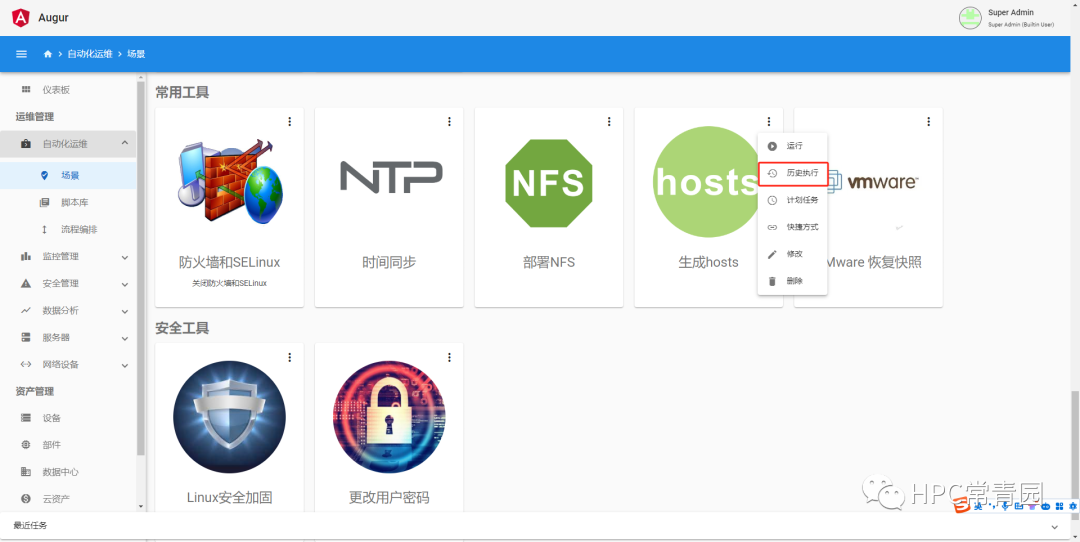Open the 云资产 sidebar item
Image resolution: width=1080 pixels, height=542 pixels.
[x=68, y=499]
